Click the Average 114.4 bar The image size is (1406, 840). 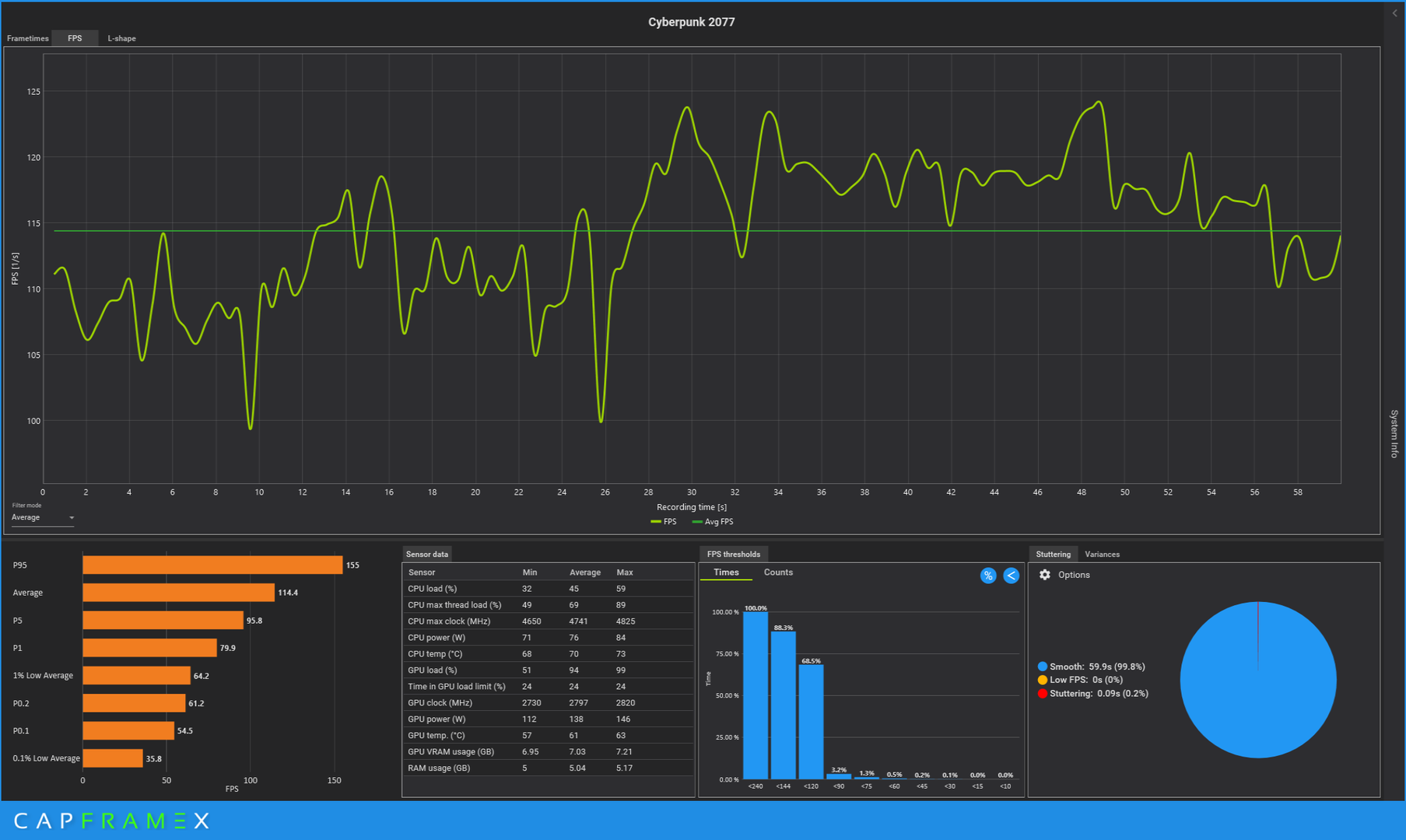coord(179,593)
